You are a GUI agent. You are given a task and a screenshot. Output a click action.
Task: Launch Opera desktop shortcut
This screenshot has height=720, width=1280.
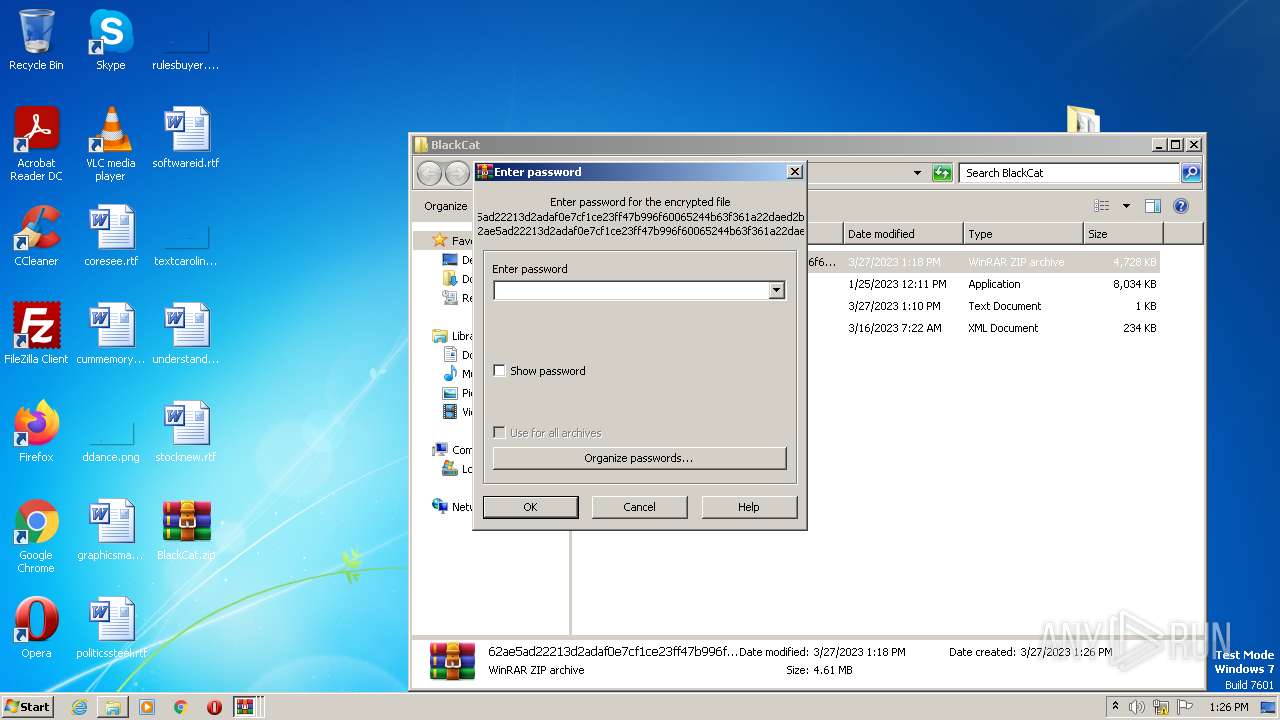[x=36, y=628]
